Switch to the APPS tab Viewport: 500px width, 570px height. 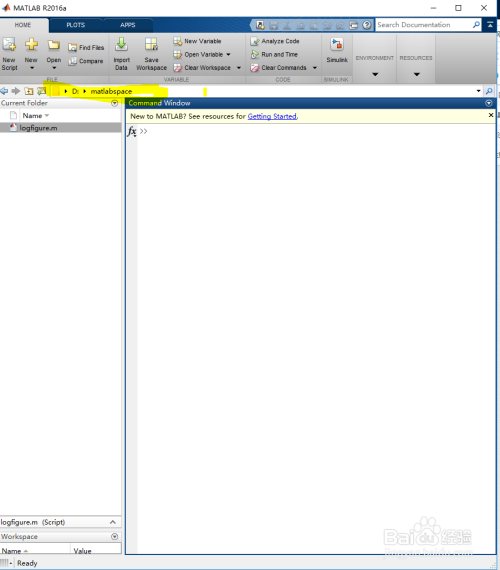(128, 25)
